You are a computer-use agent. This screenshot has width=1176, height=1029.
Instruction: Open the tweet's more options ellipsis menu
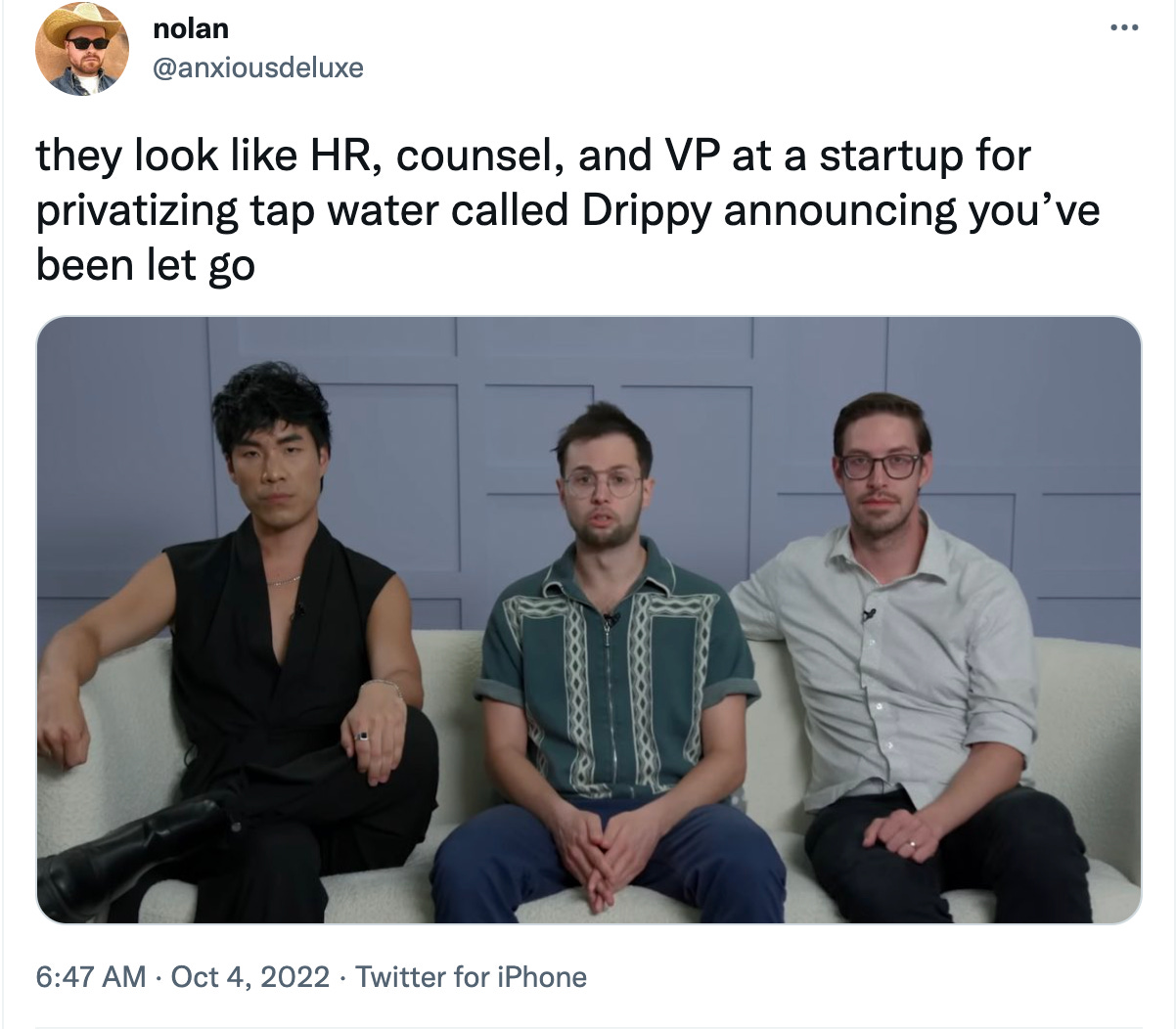click(x=1123, y=27)
